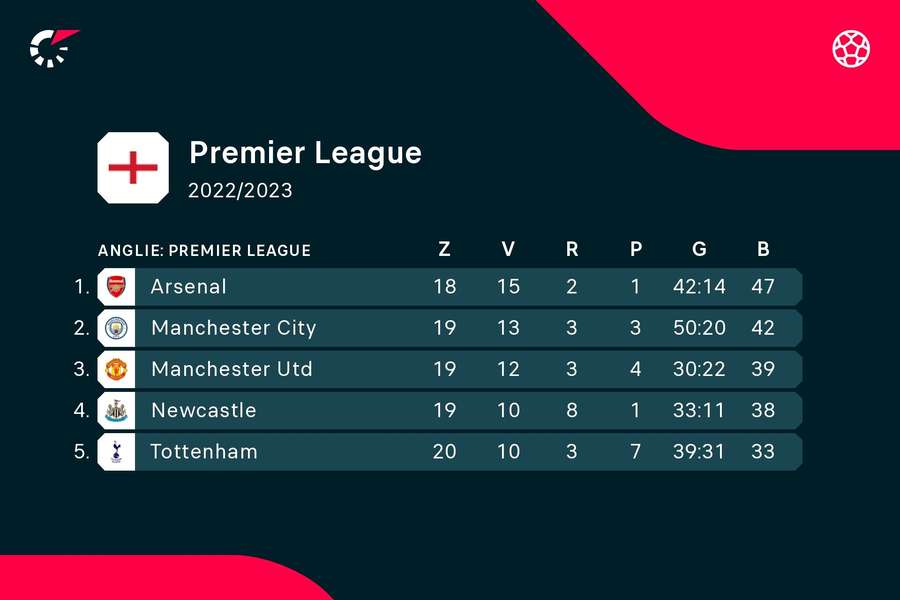Click the 2022/2023 season label
The width and height of the screenshot is (900, 600).
coord(240,190)
